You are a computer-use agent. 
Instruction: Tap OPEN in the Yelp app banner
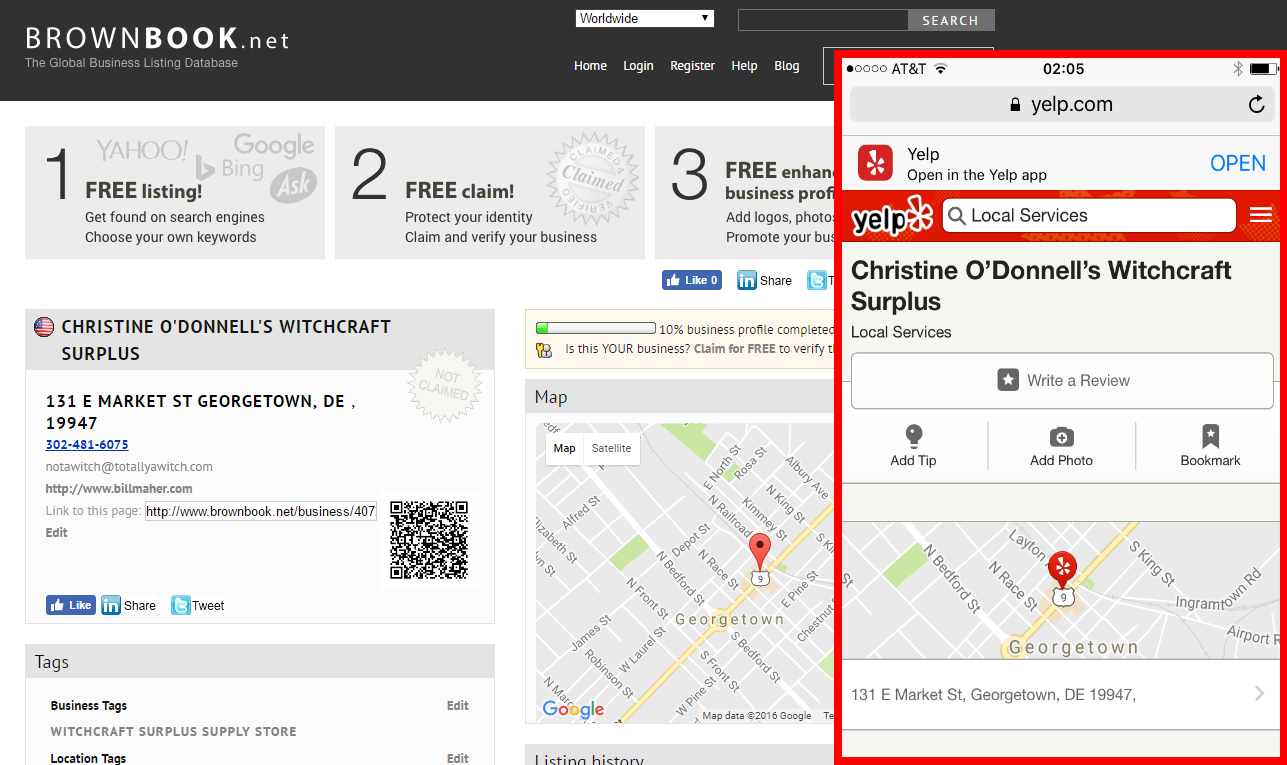pos(1238,163)
